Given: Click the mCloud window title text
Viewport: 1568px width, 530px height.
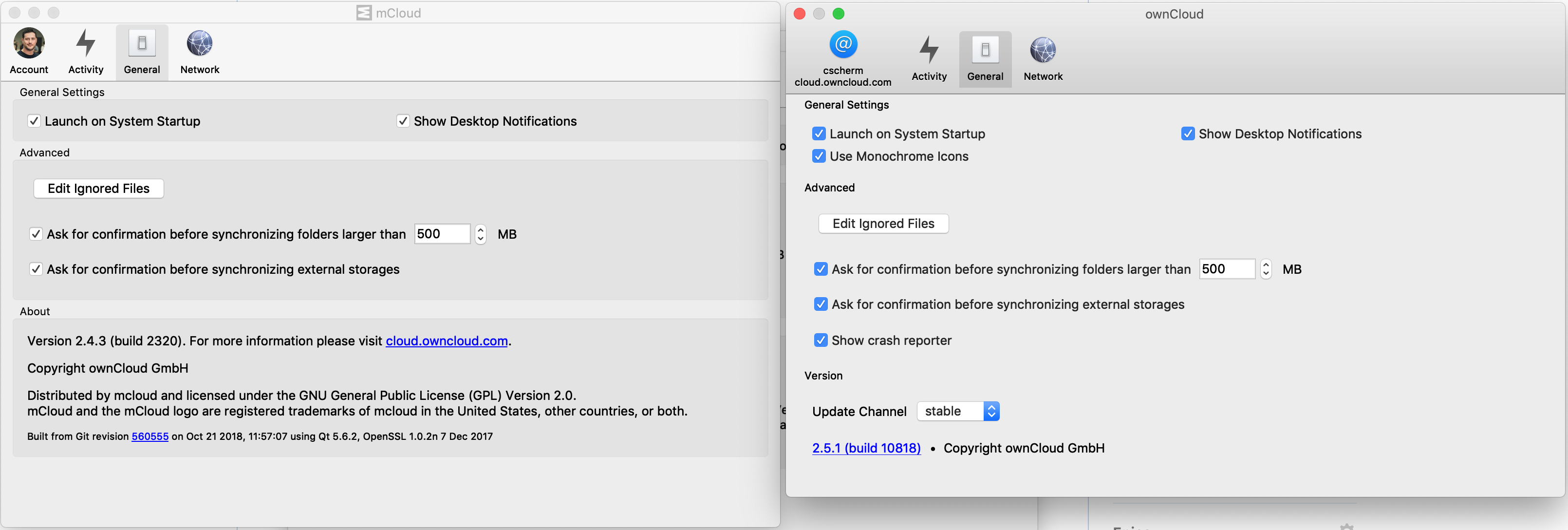Looking at the screenshot, I should pyautogui.click(x=398, y=14).
